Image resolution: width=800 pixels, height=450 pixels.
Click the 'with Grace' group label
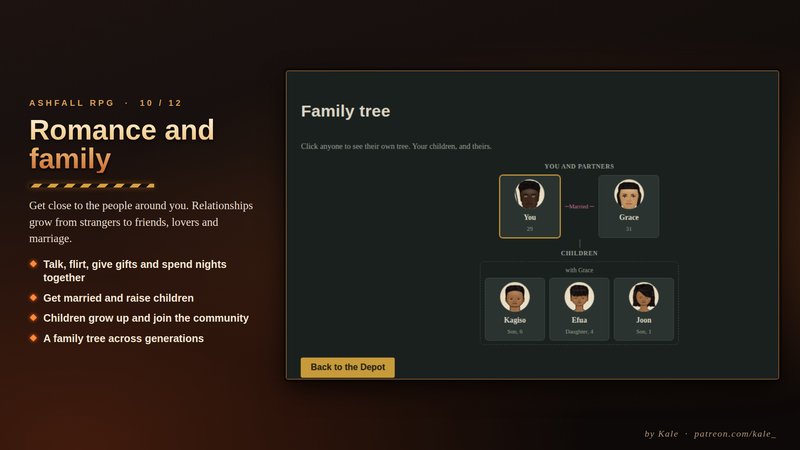pos(579,270)
